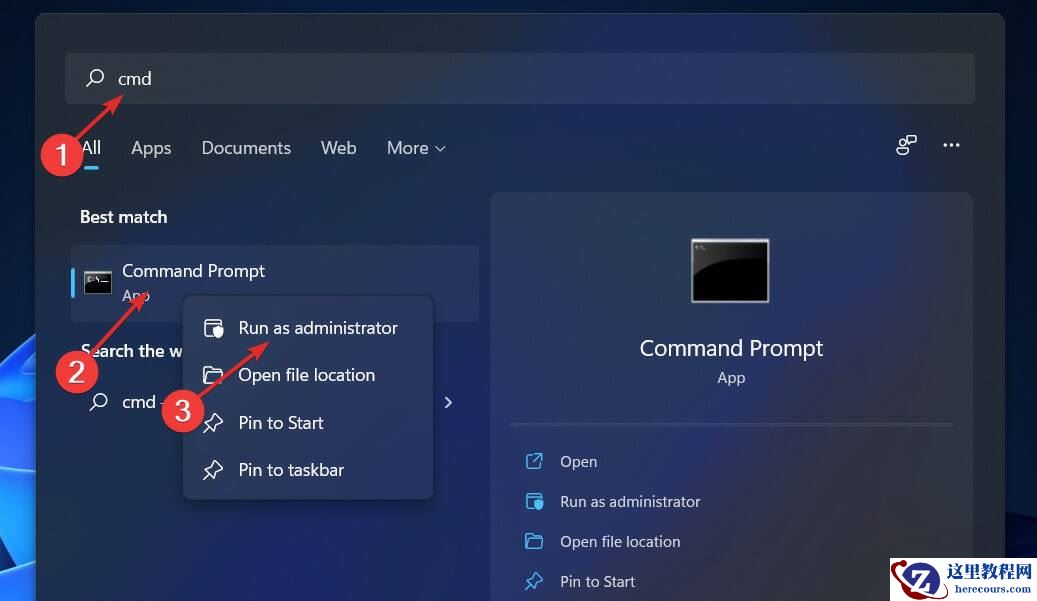Click the Command Prompt thumbnail in search results
Image resolution: width=1037 pixels, height=601 pixels.
pos(97,282)
